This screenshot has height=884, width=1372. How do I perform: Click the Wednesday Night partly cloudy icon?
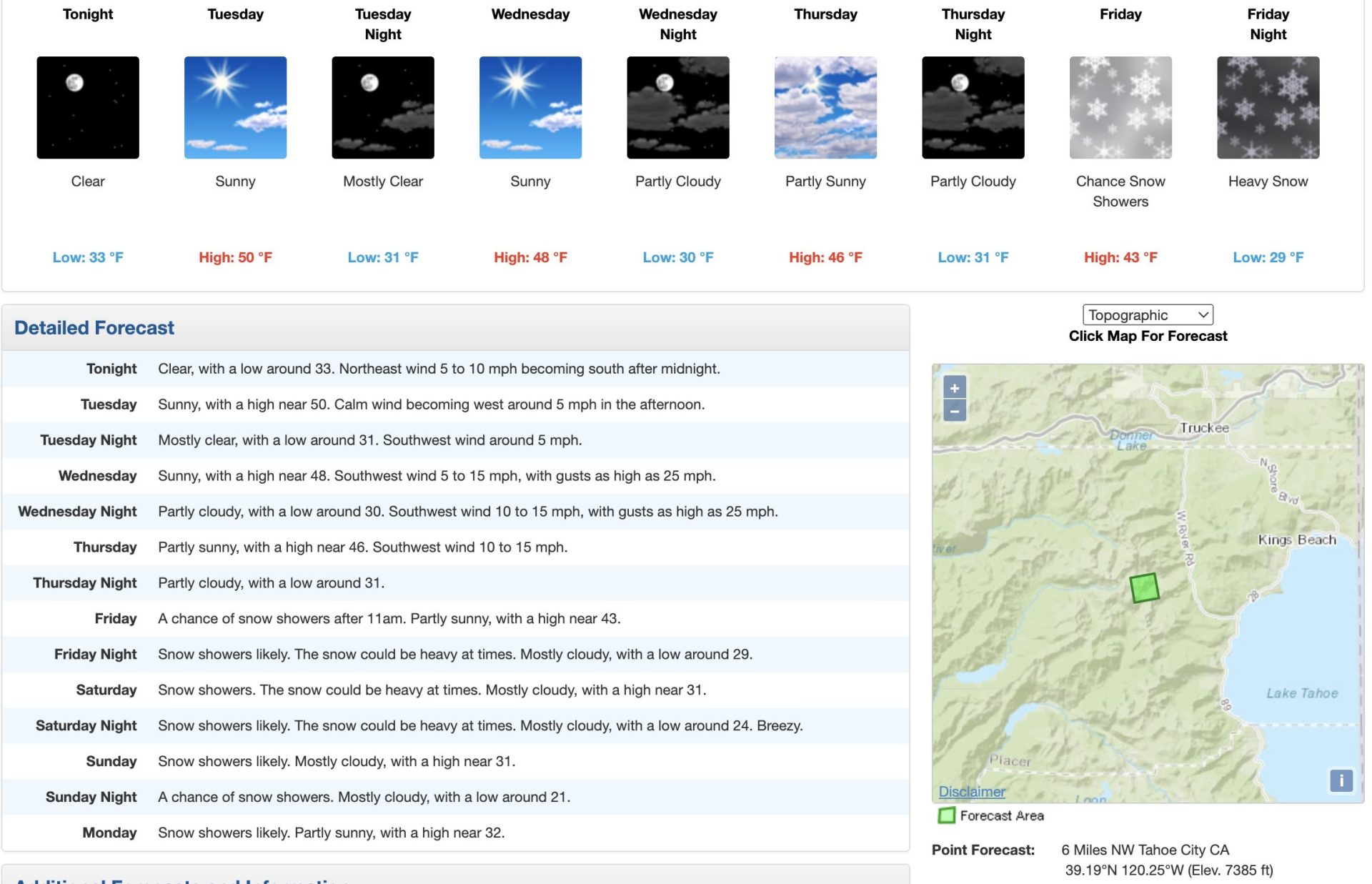[x=678, y=108]
